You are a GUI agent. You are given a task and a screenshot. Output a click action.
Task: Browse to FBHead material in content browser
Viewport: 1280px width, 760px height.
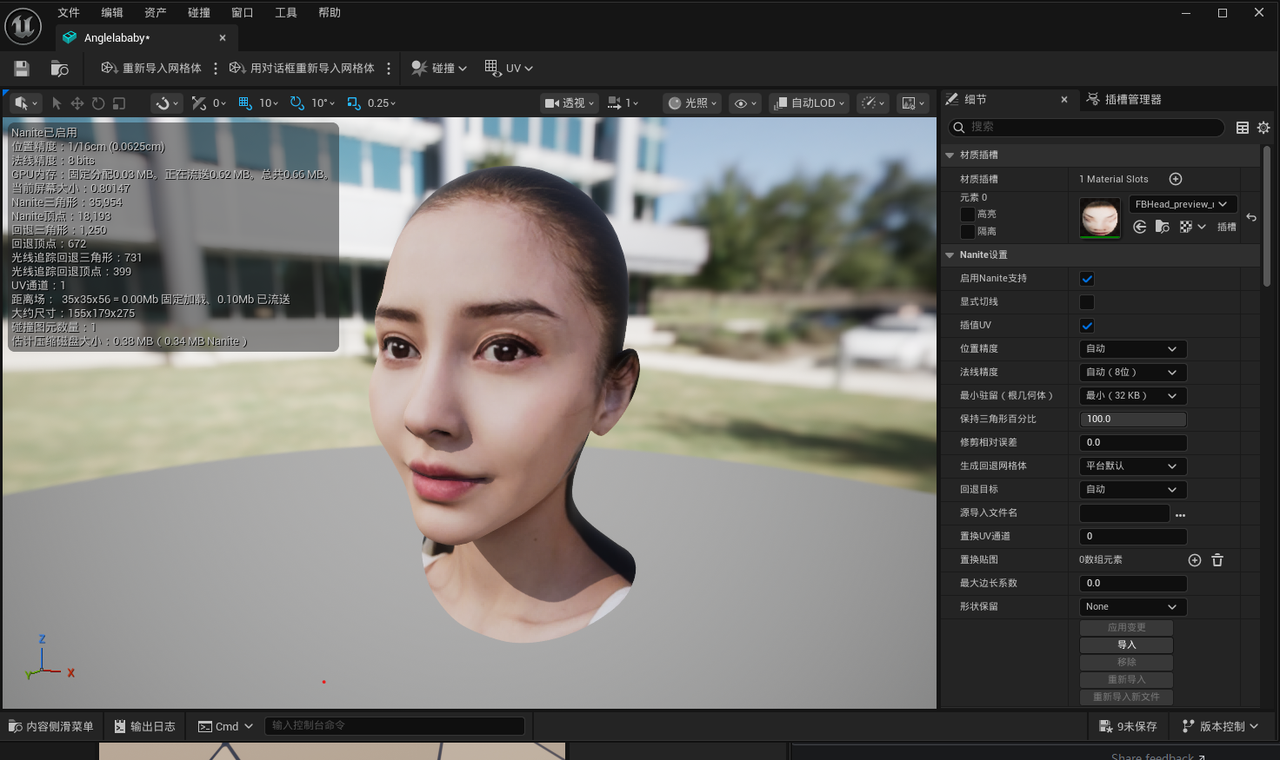[1162, 227]
